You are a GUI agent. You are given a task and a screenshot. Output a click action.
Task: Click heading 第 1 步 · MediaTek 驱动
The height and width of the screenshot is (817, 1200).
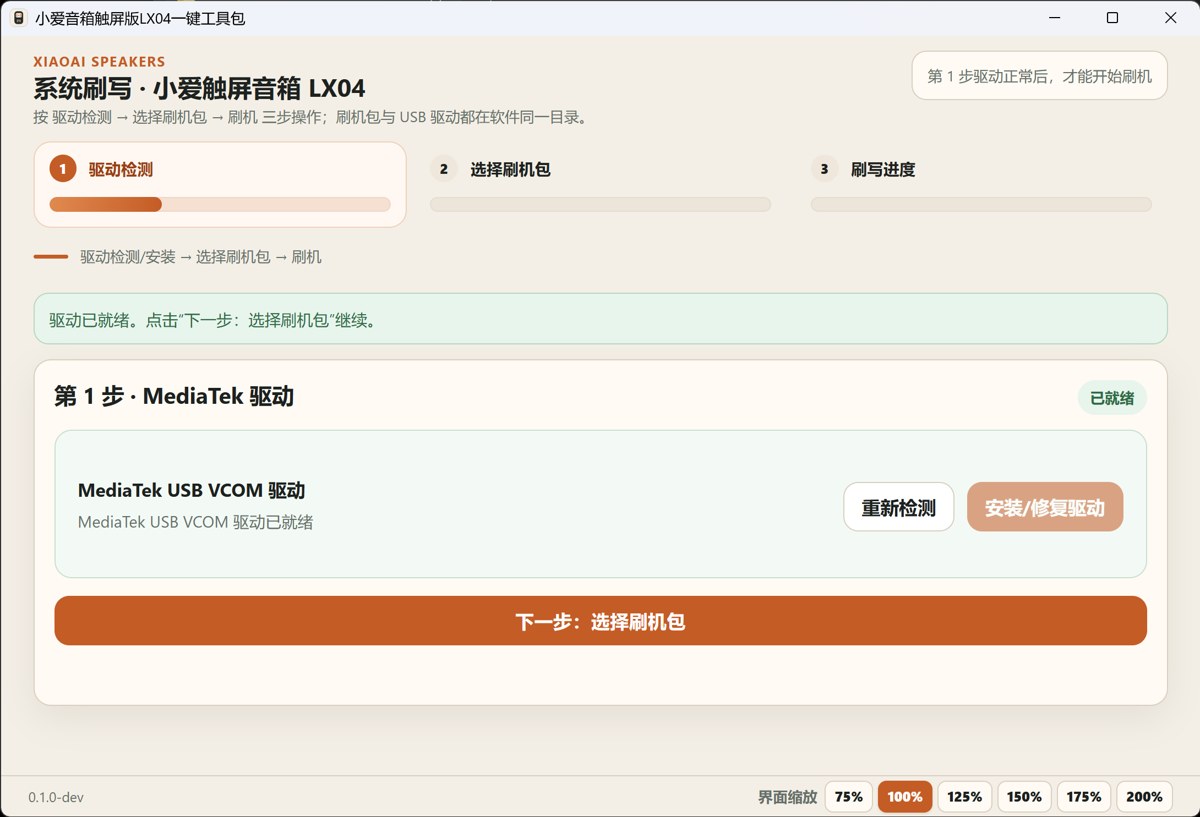[174, 397]
